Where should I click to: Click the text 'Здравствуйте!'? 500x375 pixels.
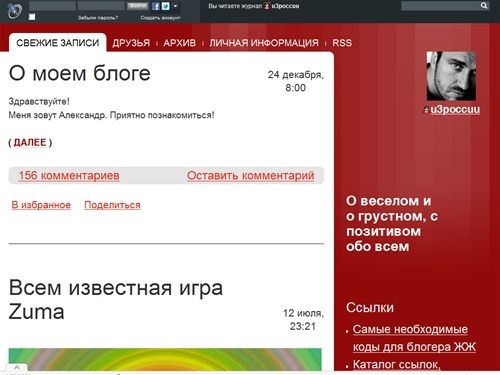[39, 101]
